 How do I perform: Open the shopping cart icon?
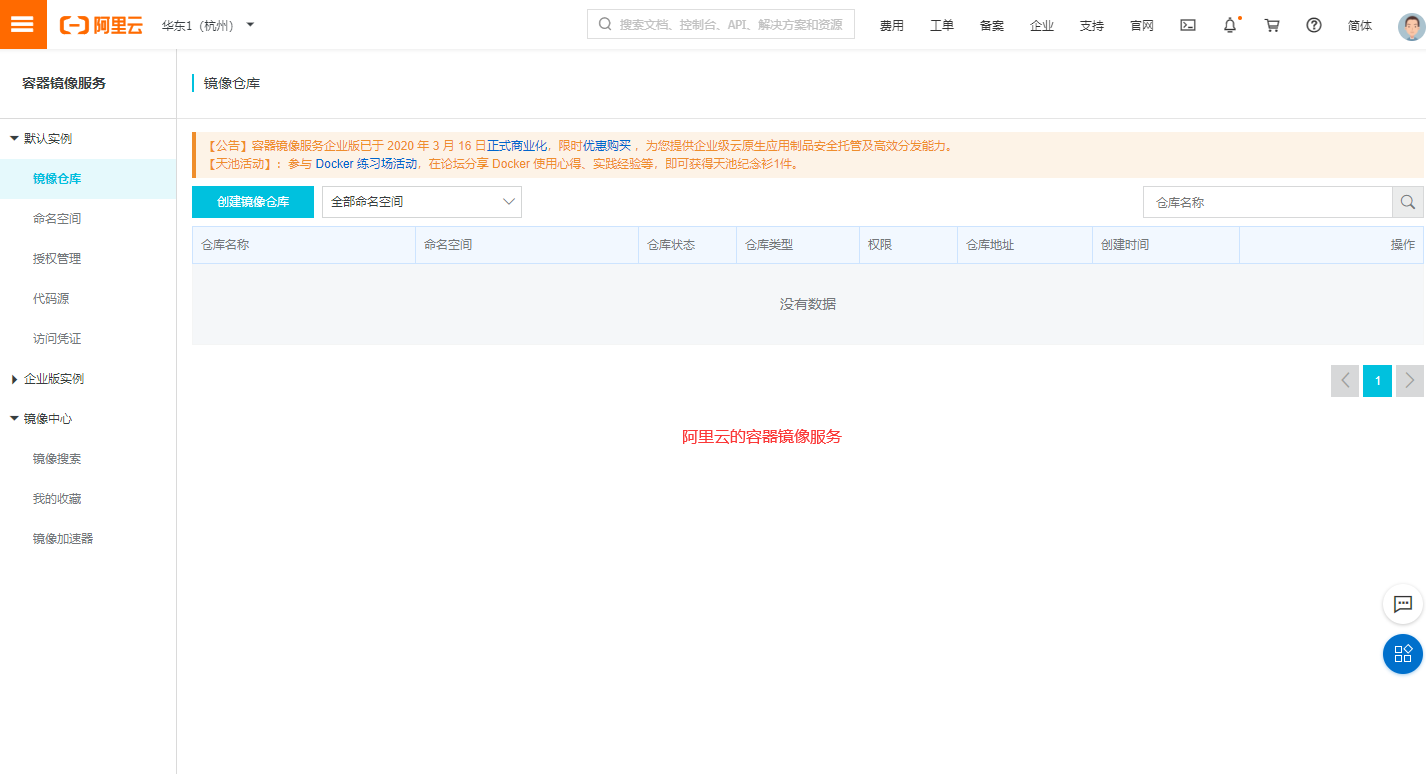click(x=1272, y=25)
